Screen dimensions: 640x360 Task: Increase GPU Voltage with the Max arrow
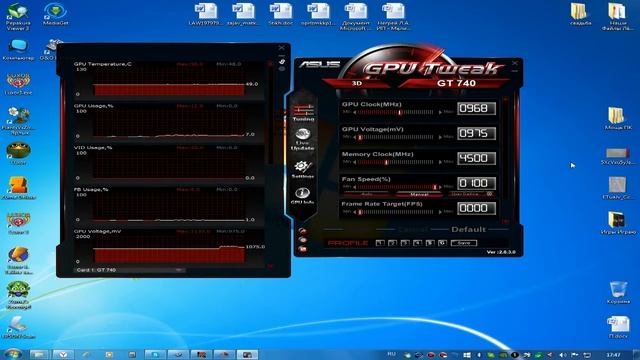tap(440, 138)
